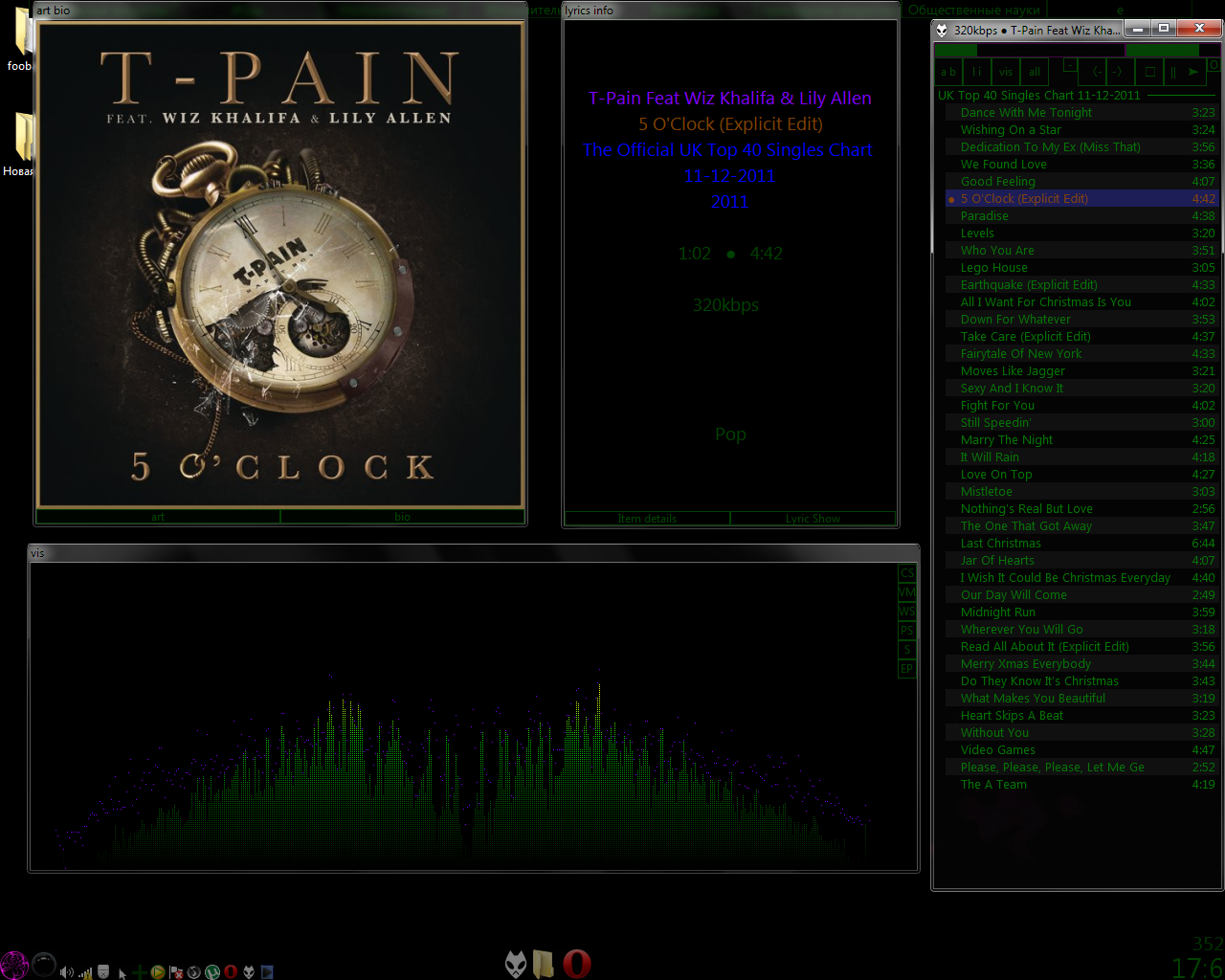Click the yellow play-circle tray icon

tap(158, 972)
